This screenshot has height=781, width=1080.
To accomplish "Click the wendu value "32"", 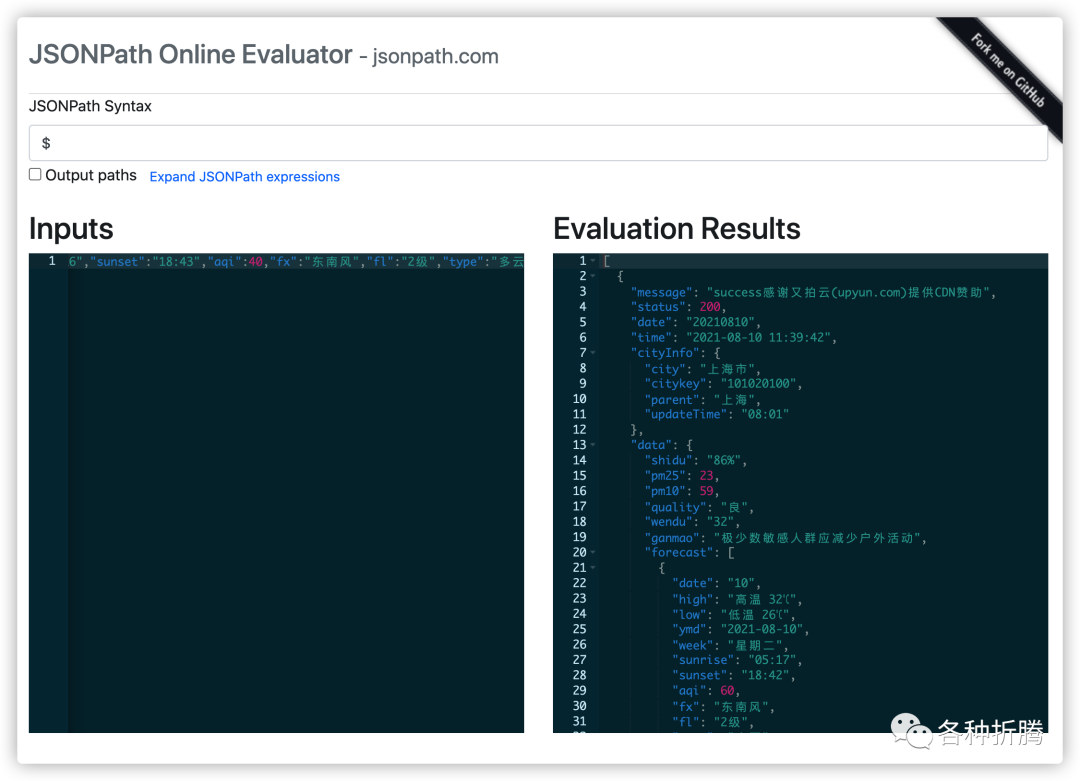I will [720, 522].
